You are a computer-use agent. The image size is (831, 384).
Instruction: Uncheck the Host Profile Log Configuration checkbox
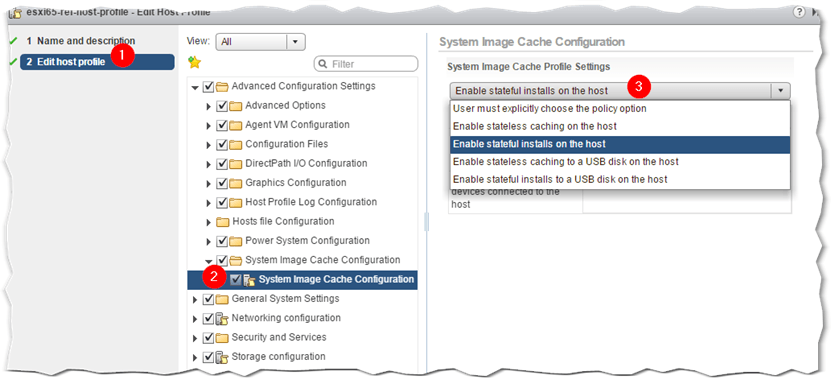[x=223, y=203]
